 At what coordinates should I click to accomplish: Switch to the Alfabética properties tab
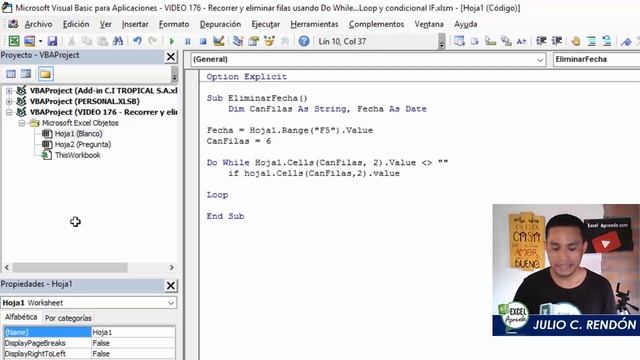pos(21,317)
